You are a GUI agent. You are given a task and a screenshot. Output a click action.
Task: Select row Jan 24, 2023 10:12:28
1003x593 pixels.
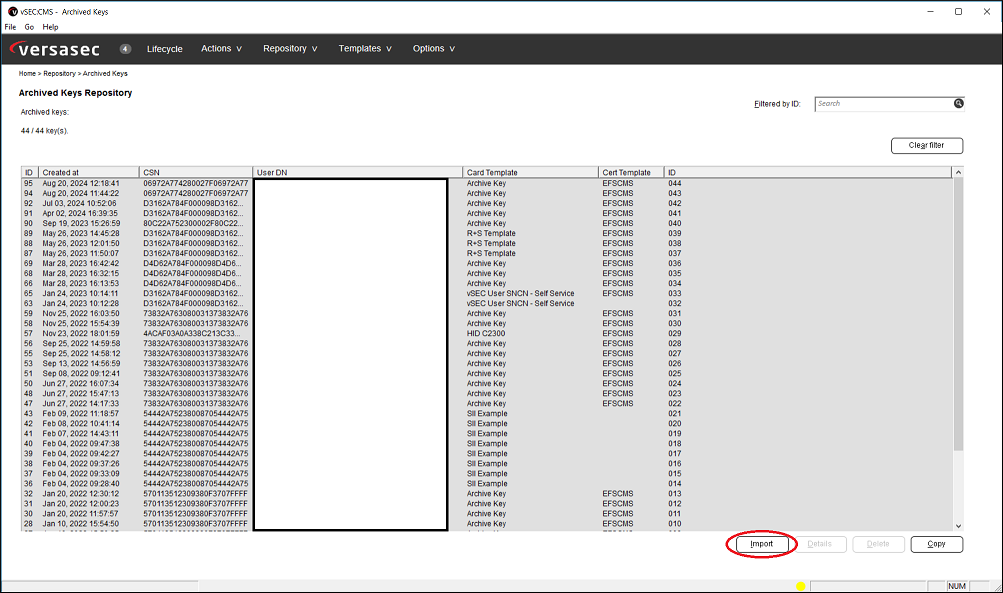pyautogui.click(x=487, y=304)
